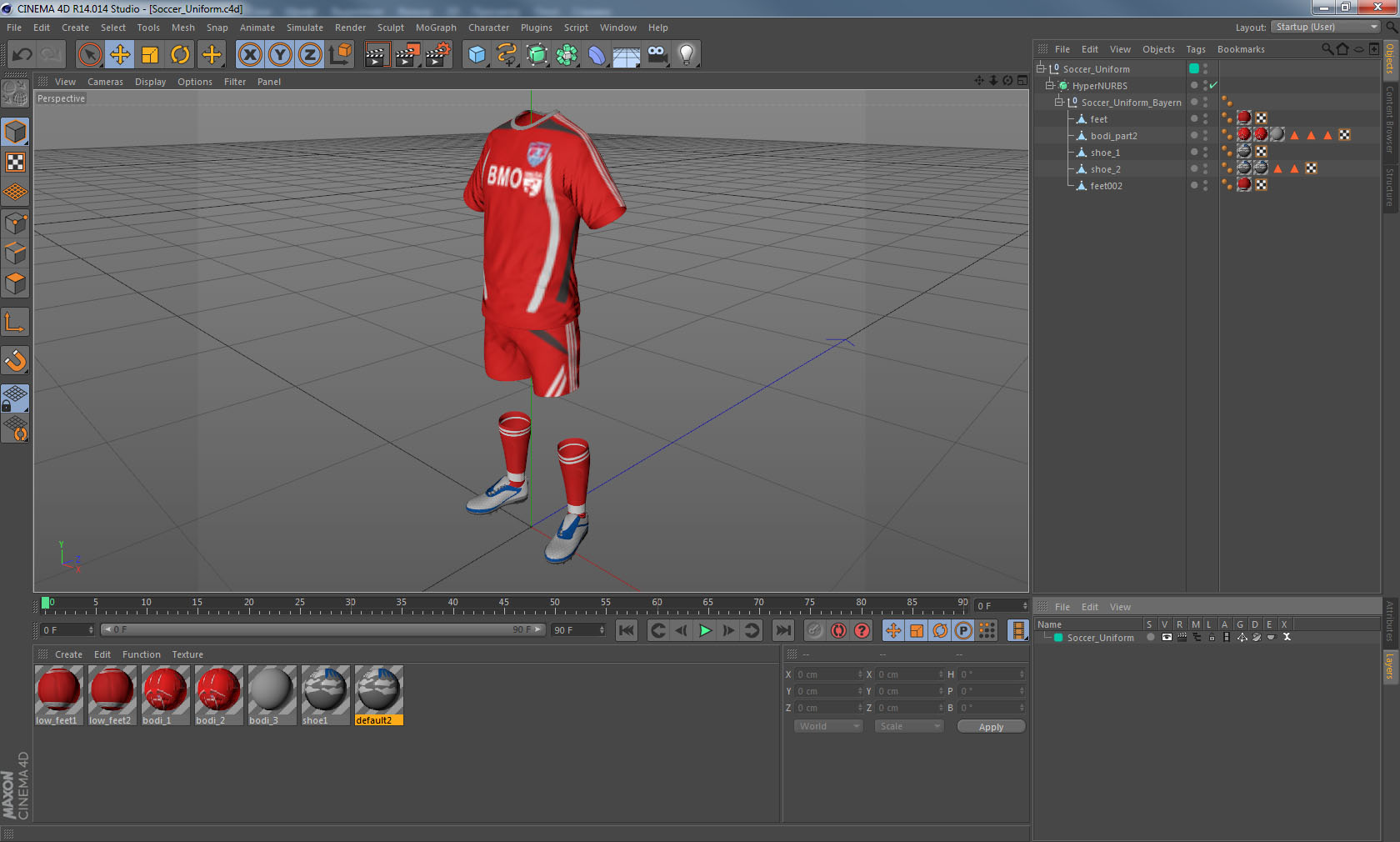Viewport: 1400px width, 842px height.
Task: Toggle Y axis lock
Action: [x=280, y=55]
